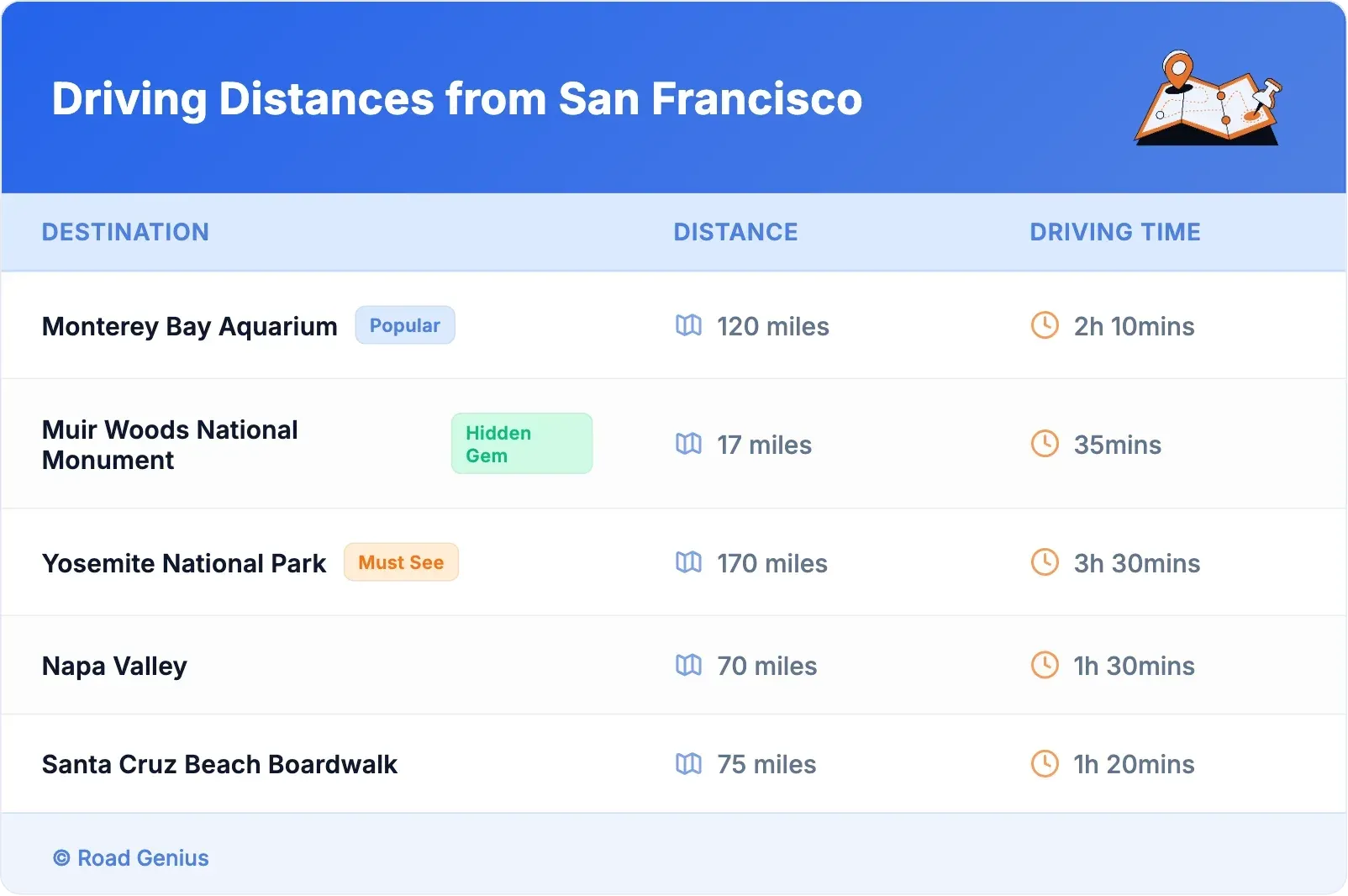The image size is (1348, 896).
Task: Click the 17 miles distance value
Action: (765, 445)
